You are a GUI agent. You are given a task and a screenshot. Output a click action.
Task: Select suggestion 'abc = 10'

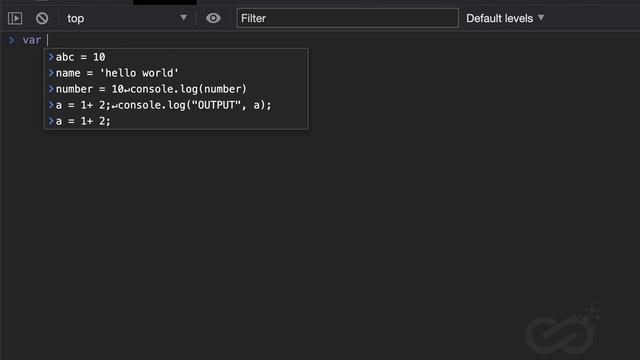click(176, 57)
